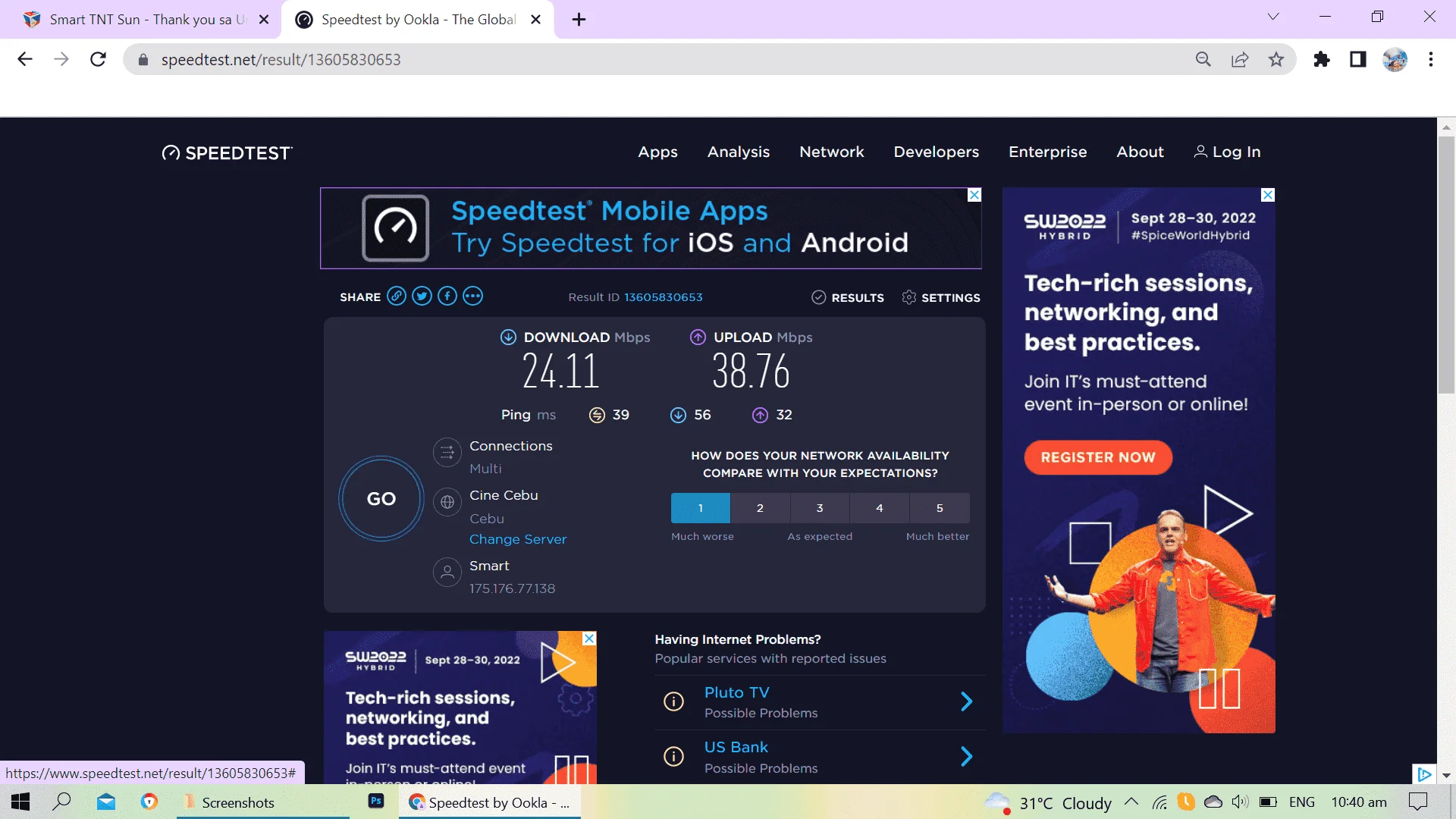Open the Developers menu
This screenshot has height=819, width=1456.
(937, 152)
